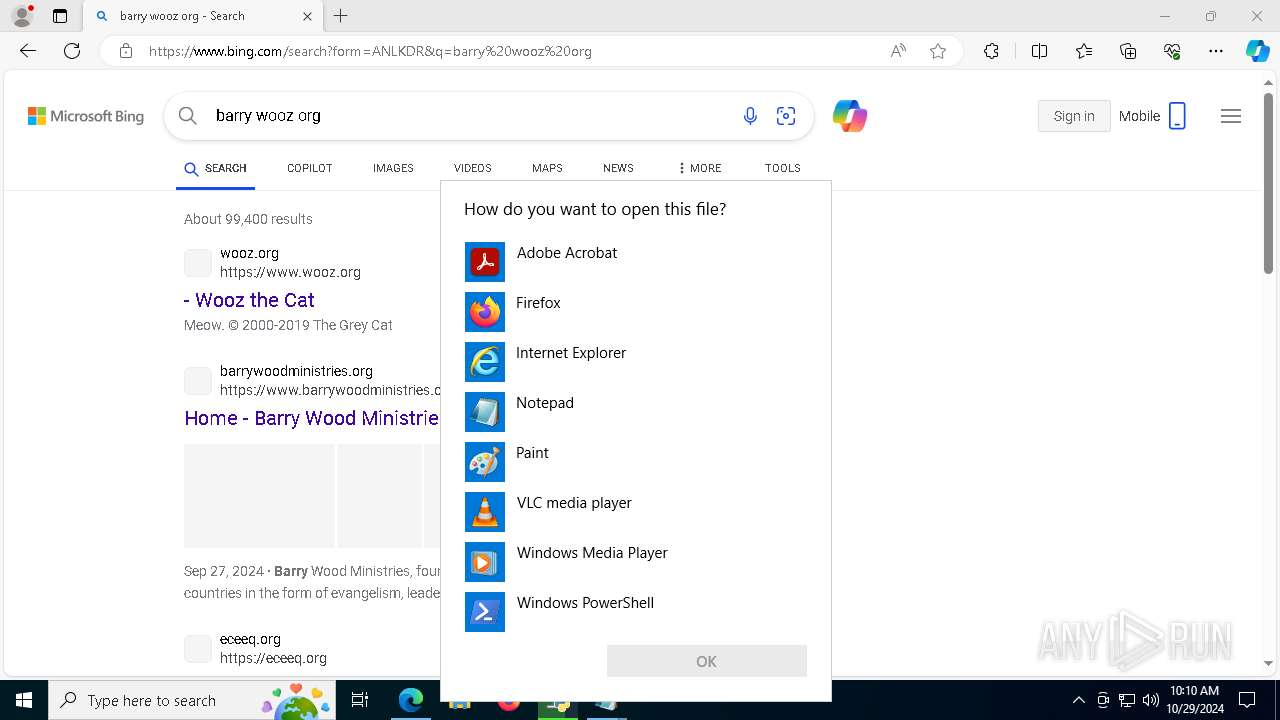Choose Firefox icon in the app list
1280x720 pixels.
coord(485,312)
